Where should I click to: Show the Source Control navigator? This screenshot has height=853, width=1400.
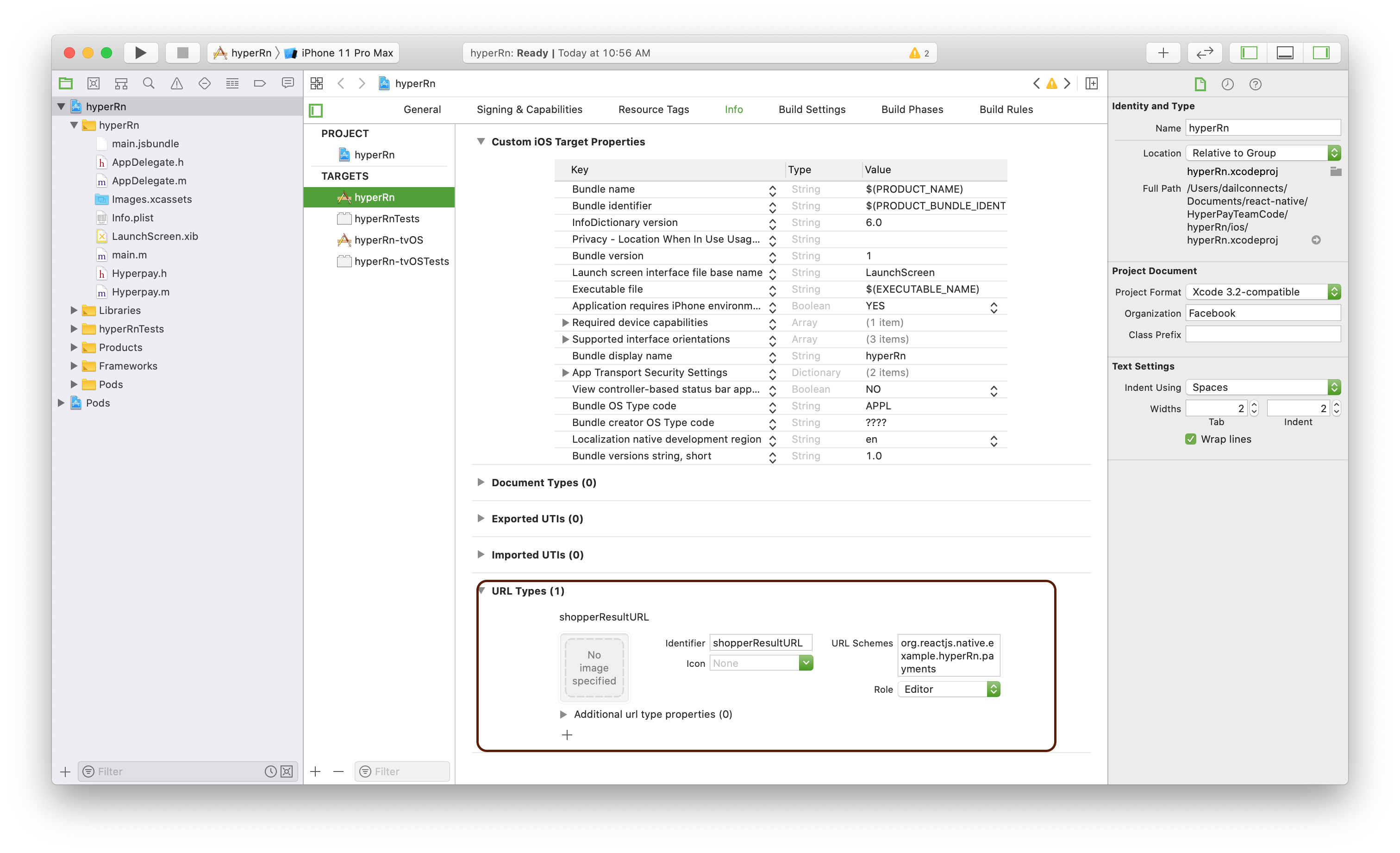[93, 83]
